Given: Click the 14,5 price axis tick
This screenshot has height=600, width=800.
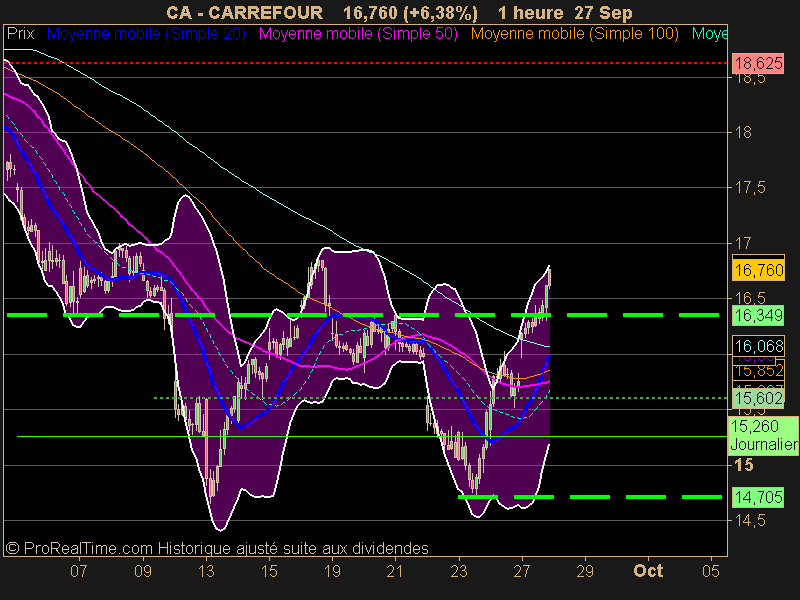Looking at the screenshot, I should 751,520.
